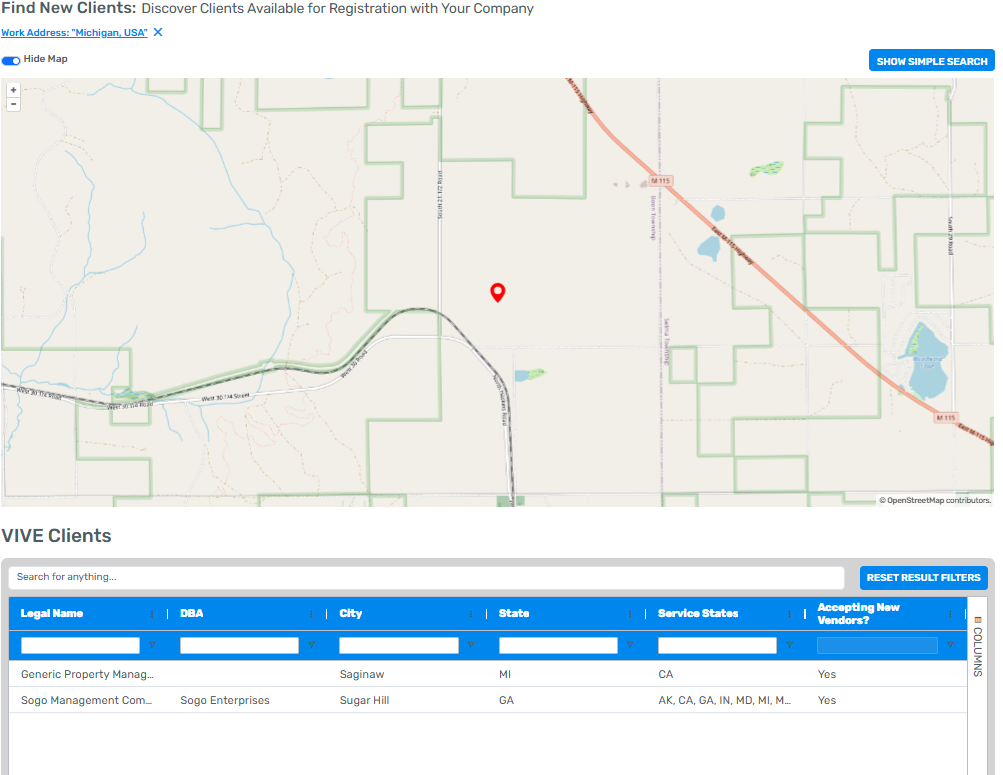The height and width of the screenshot is (775, 1003).
Task: Click Show Simple Search button
Action: (x=931, y=61)
